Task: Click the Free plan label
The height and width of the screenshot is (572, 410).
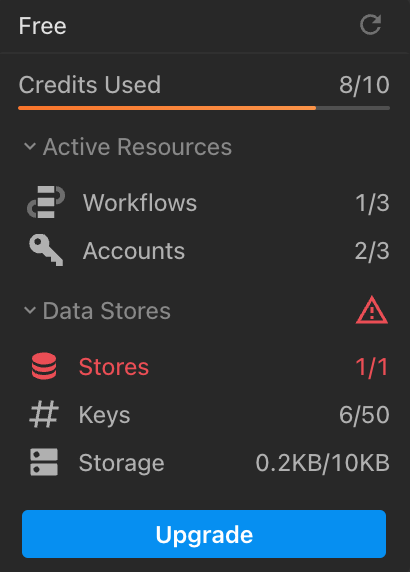Action: pyautogui.click(x=42, y=26)
